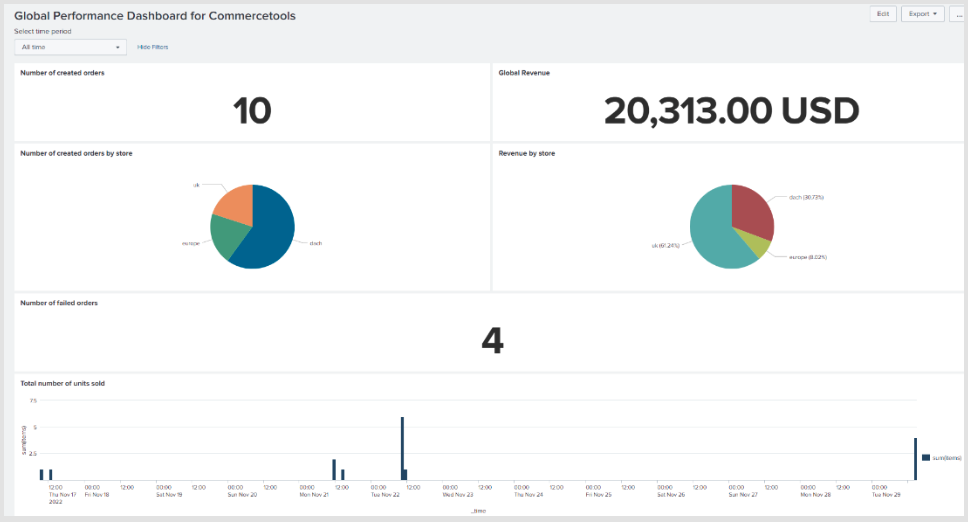
Task: Click the first bar near Thu Nov 17
Action: pyautogui.click(x=41, y=474)
